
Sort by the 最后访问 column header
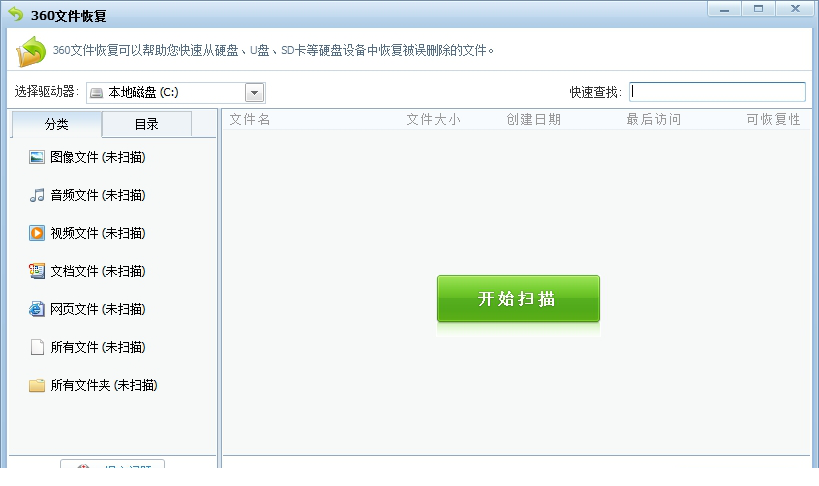(x=653, y=120)
